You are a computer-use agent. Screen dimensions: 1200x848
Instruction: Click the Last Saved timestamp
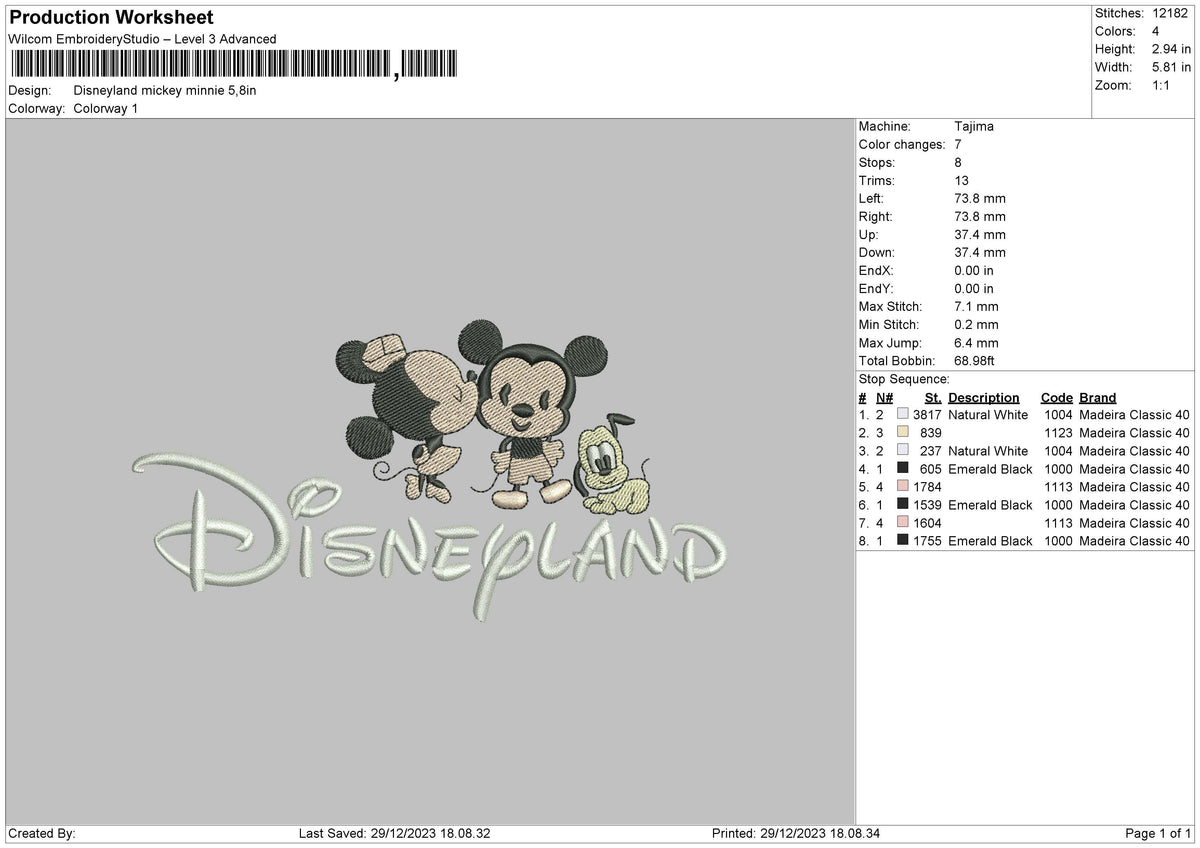[395, 834]
